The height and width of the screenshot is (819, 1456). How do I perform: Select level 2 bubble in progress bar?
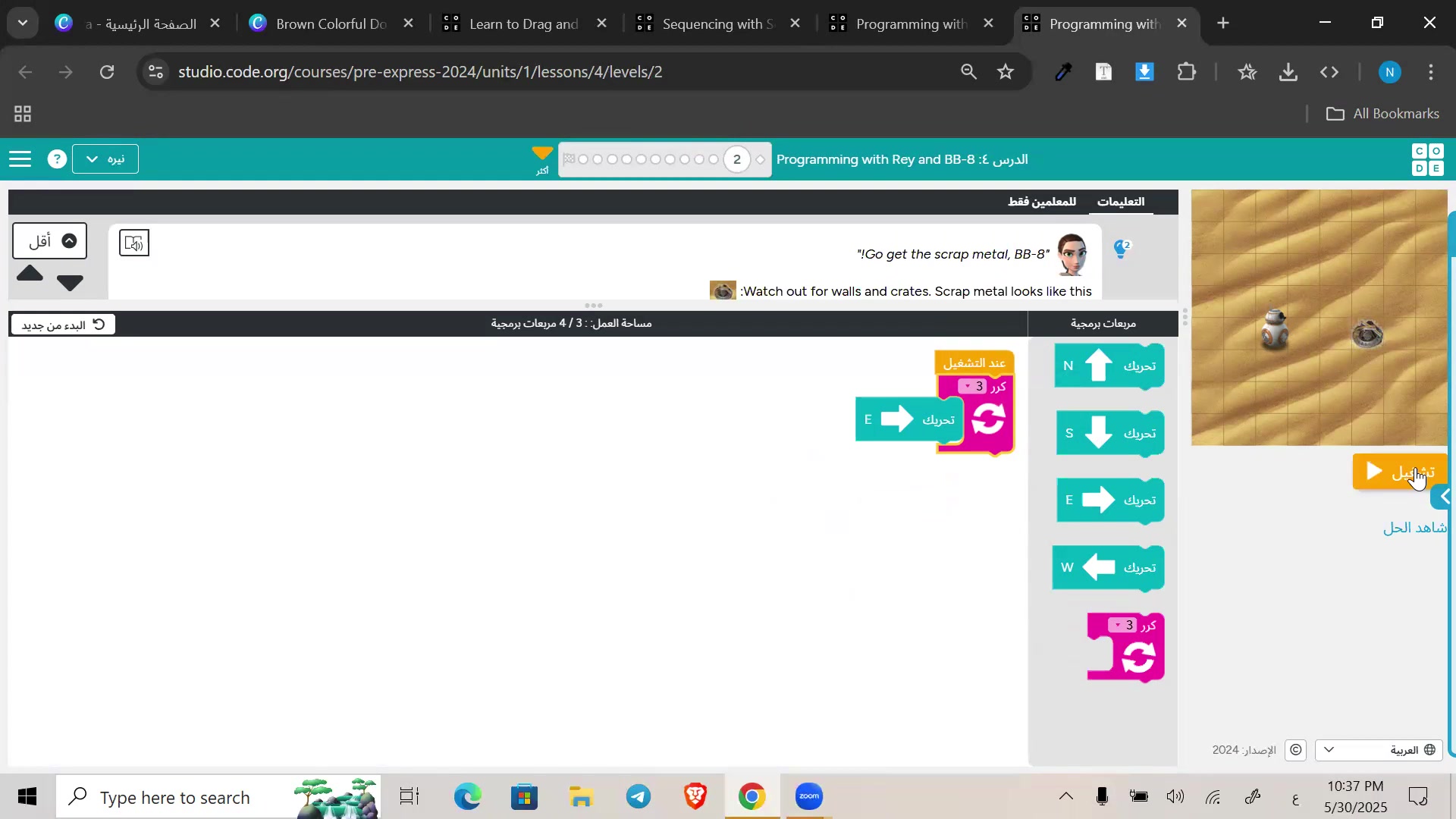point(736,159)
